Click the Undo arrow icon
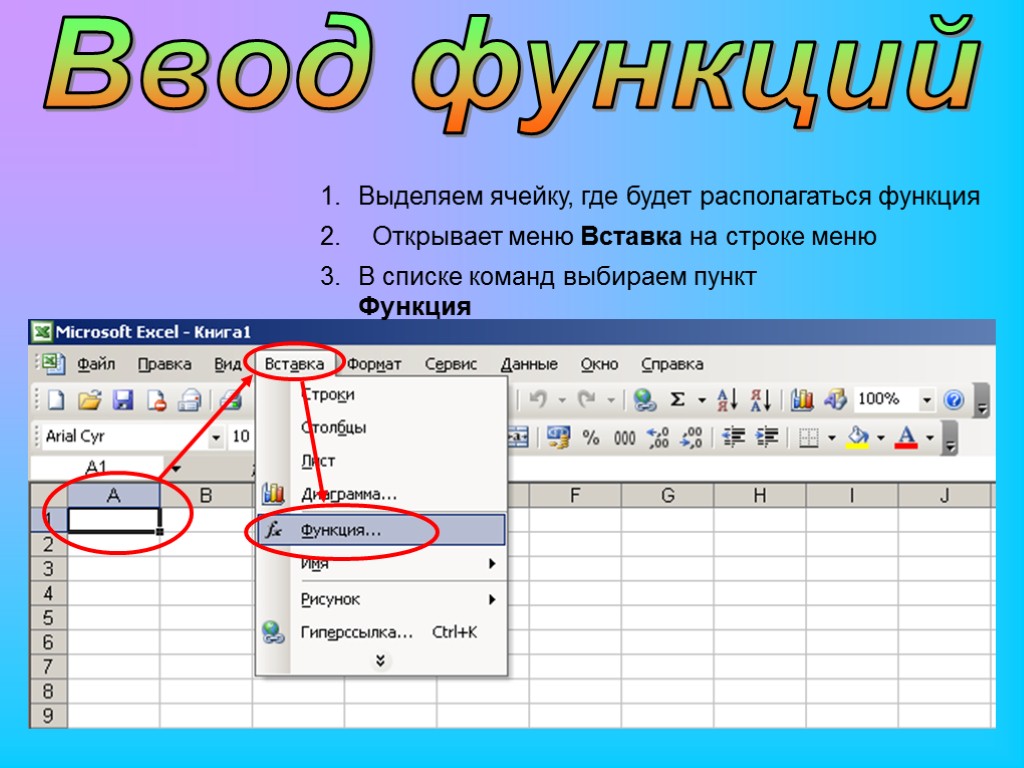 (x=537, y=398)
